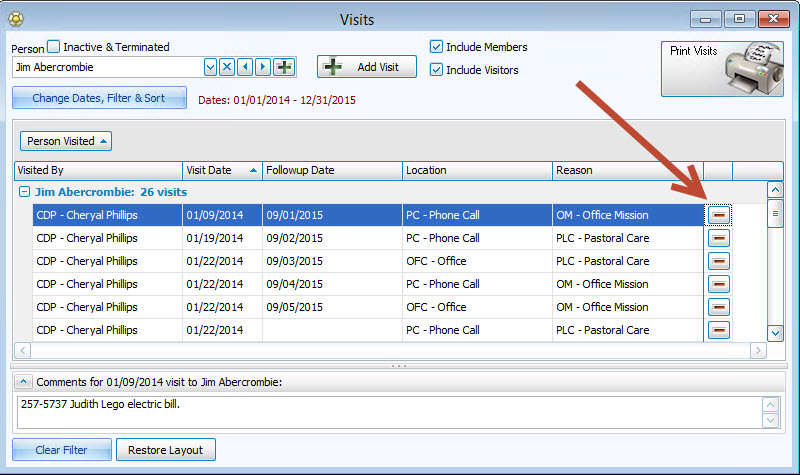Enable the Inactive & Terminated checkbox

tap(54, 47)
